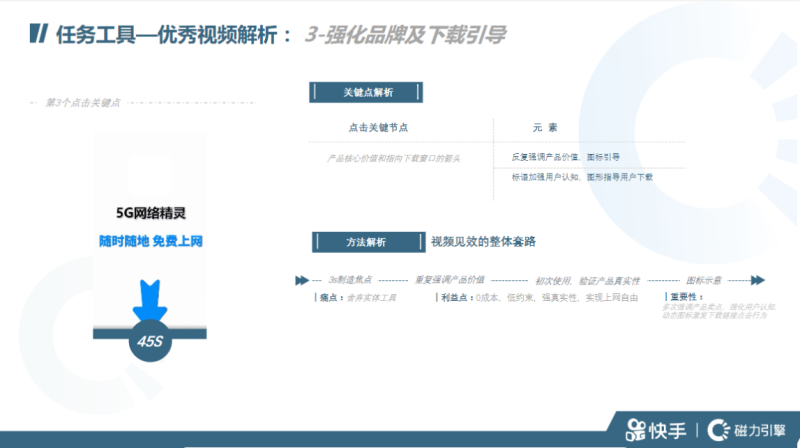The height and width of the screenshot is (448, 800).
Task: Click the double-arrow icon before 3s制造焦点
Action: tap(302, 280)
